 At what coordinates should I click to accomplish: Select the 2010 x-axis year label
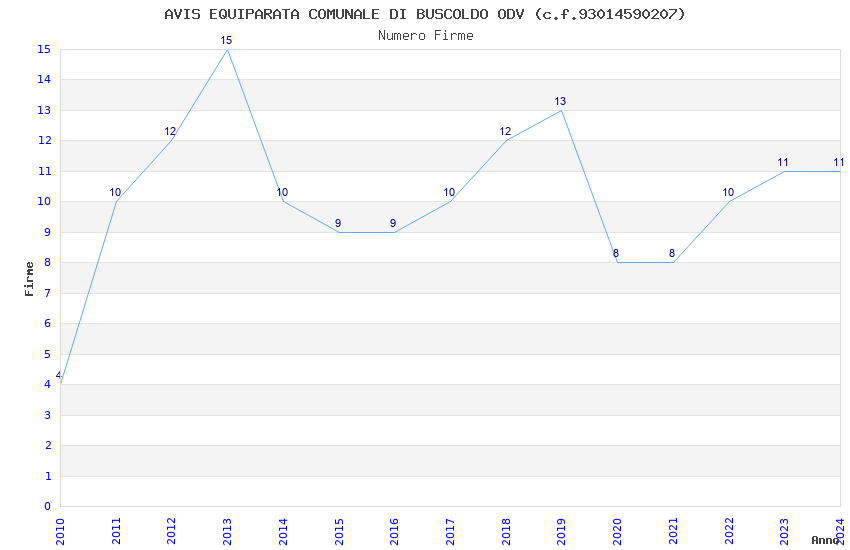(x=60, y=531)
